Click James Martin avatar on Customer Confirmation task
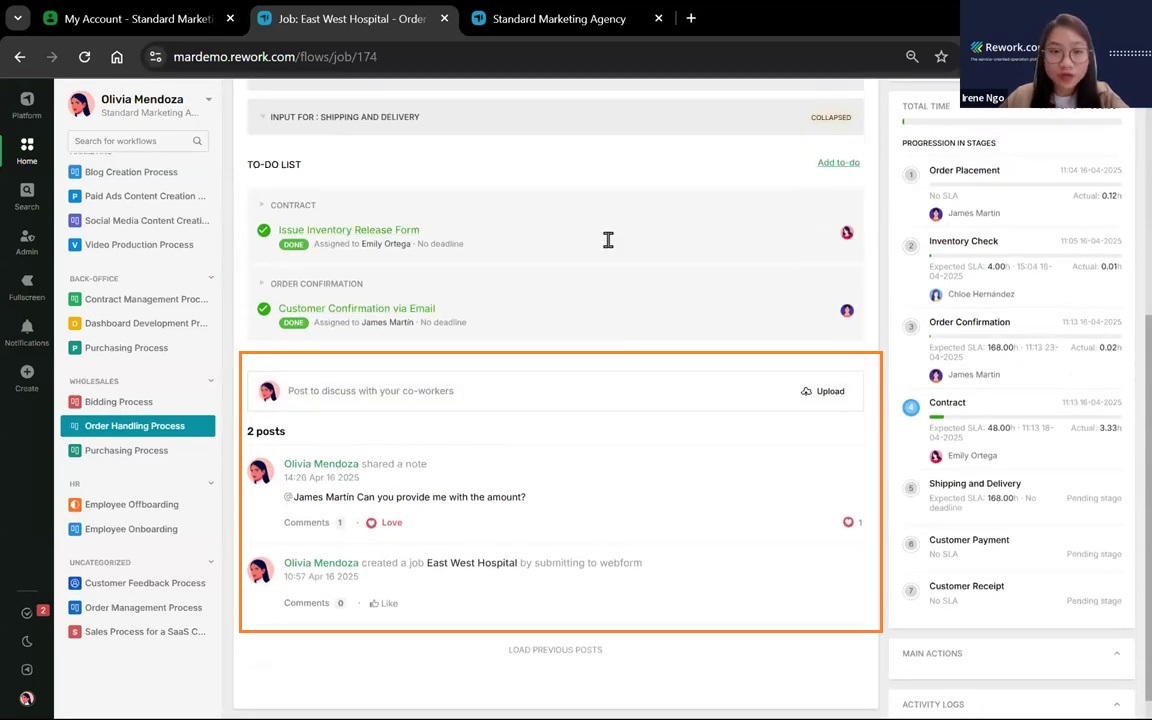The image size is (1152, 720). point(847,311)
